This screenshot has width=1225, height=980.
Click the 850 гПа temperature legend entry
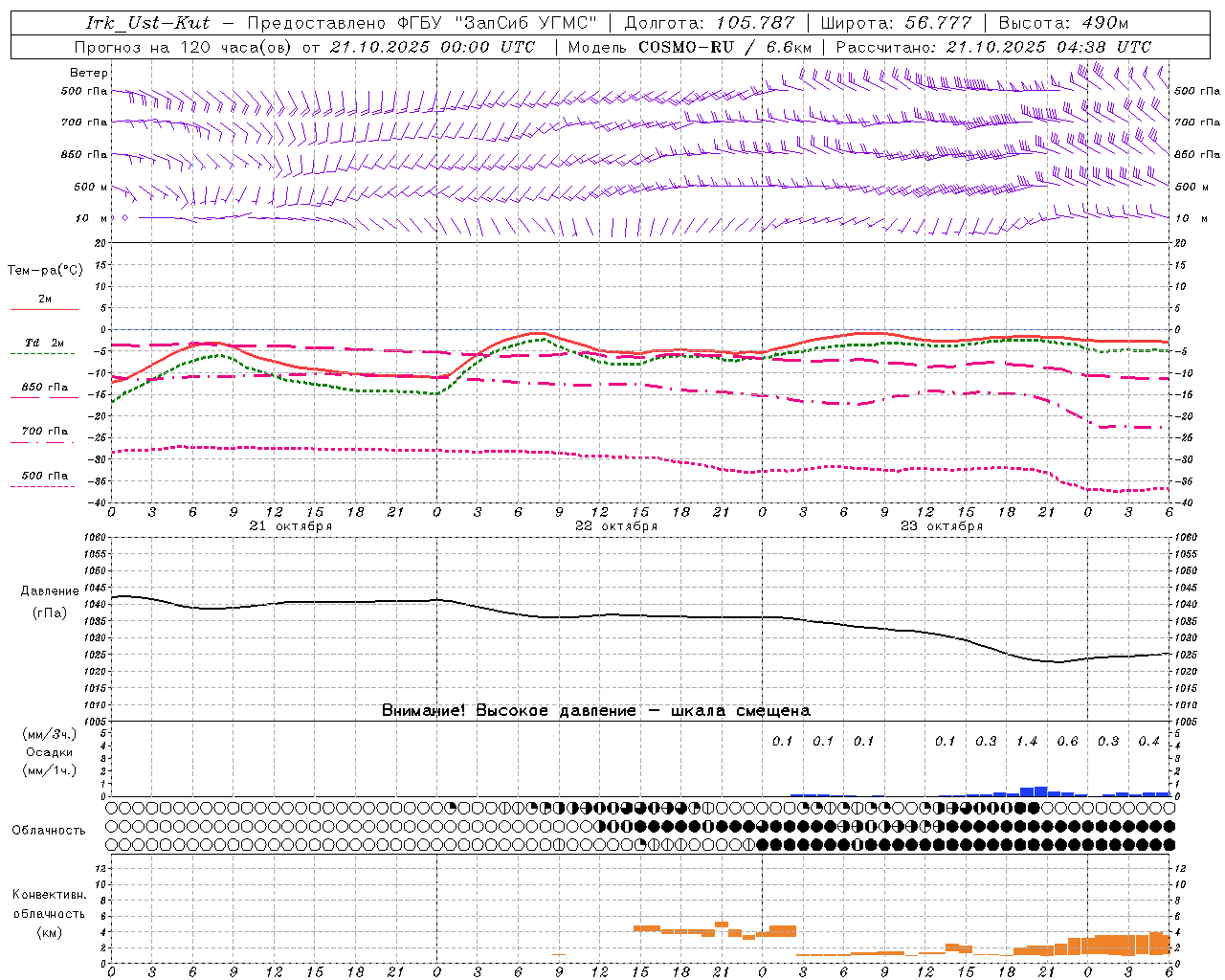pos(45,388)
